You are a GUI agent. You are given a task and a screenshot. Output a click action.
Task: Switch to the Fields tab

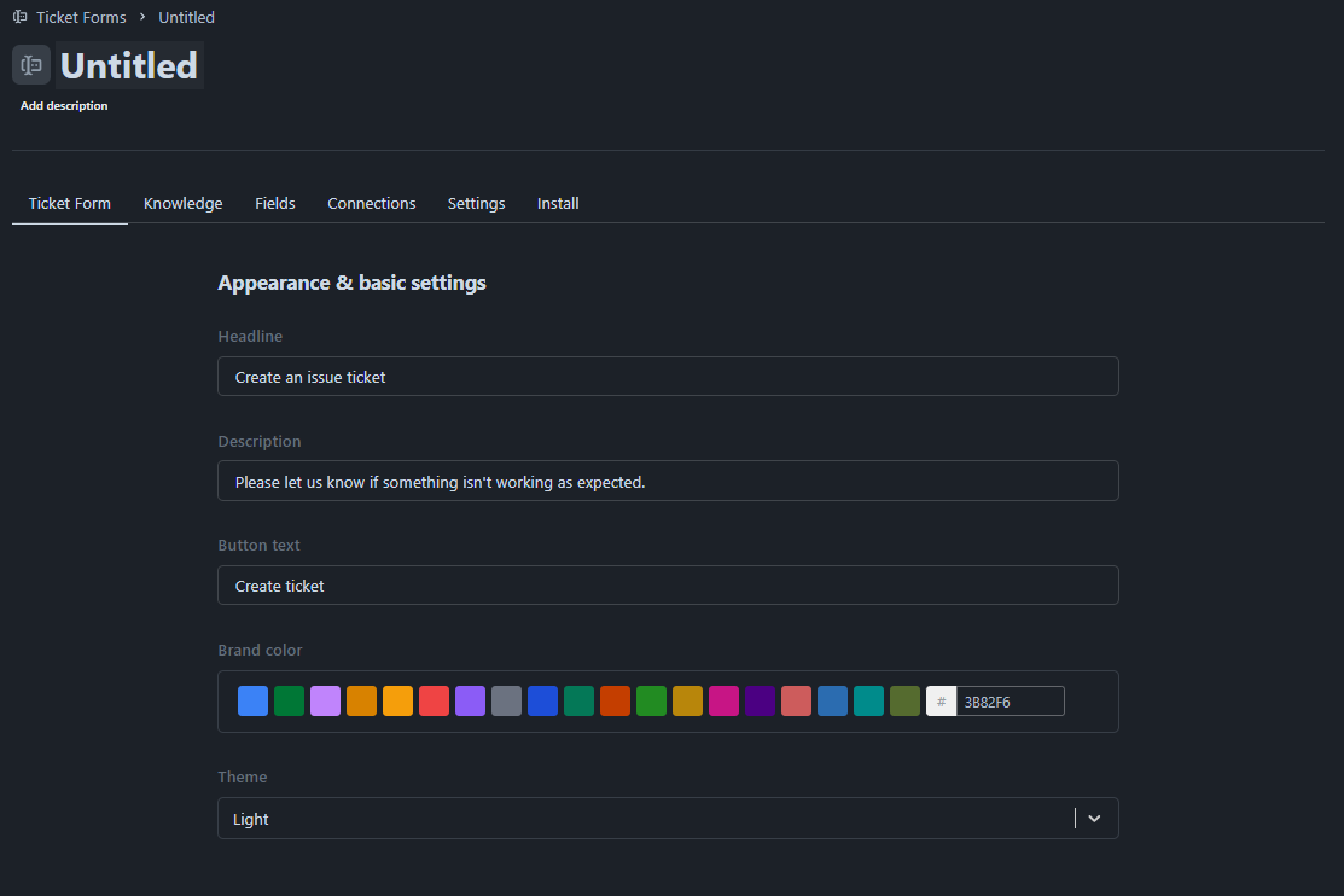tap(275, 203)
